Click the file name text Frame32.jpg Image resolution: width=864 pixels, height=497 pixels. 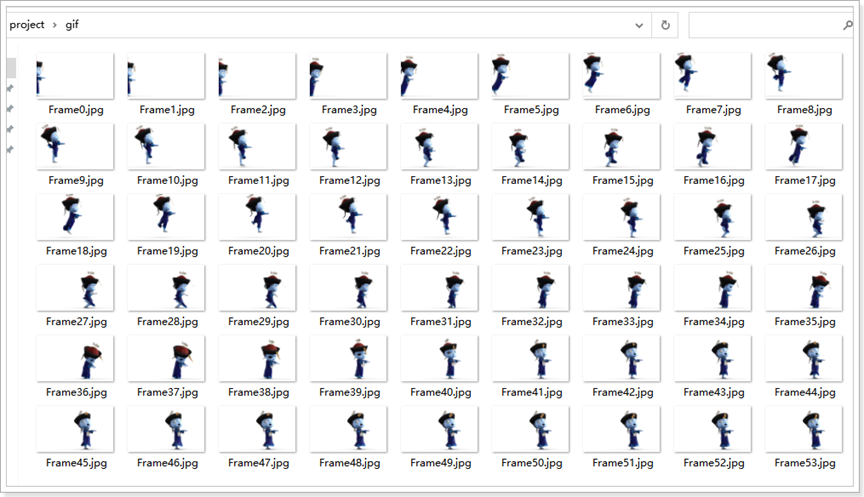pos(532,322)
